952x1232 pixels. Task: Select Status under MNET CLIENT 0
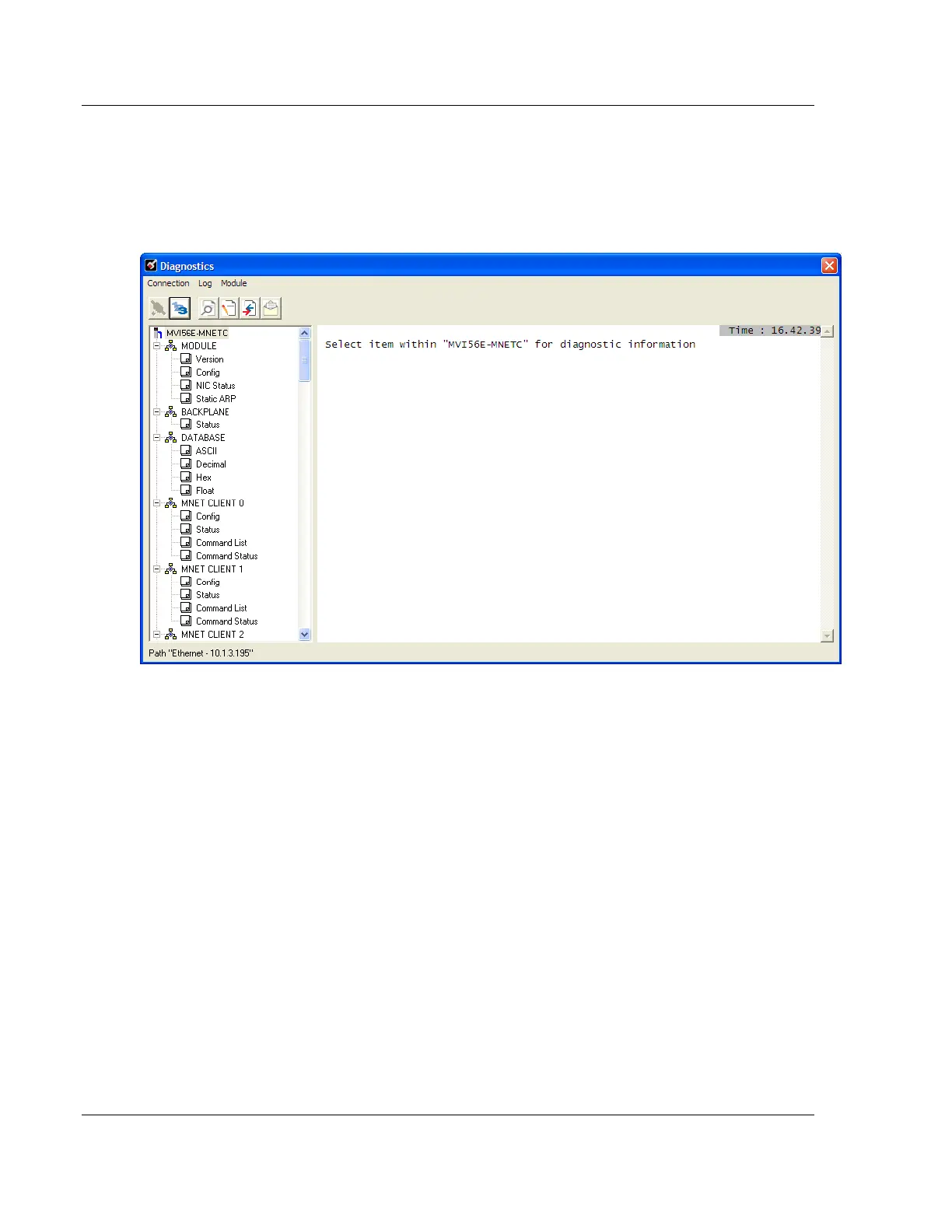click(x=208, y=530)
